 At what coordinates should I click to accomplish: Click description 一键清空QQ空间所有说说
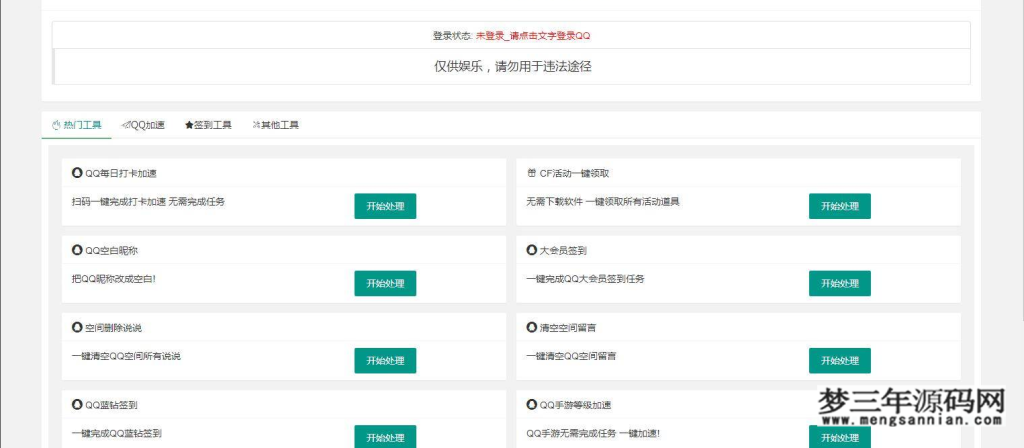tap(126, 356)
